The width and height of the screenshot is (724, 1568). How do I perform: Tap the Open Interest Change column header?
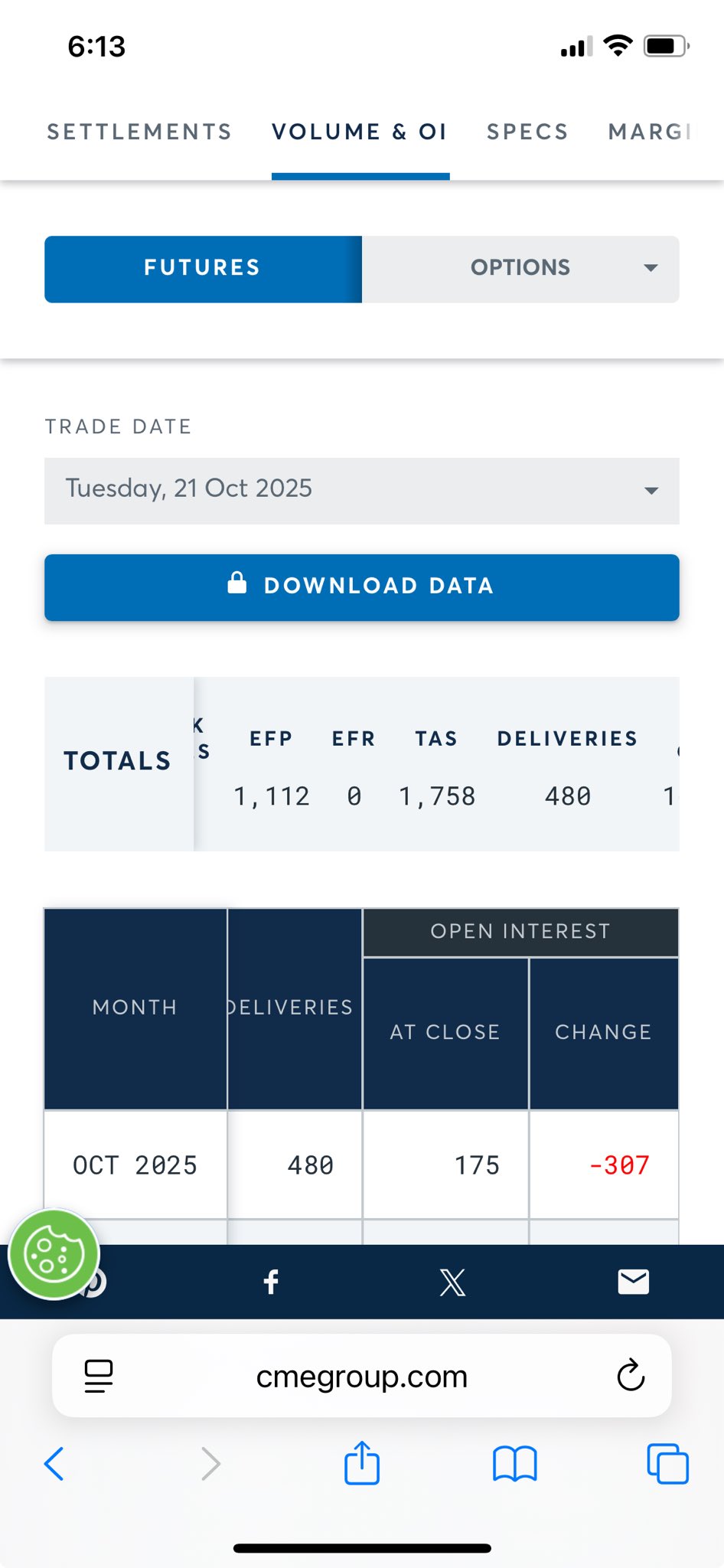click(x=603, y=1032)
